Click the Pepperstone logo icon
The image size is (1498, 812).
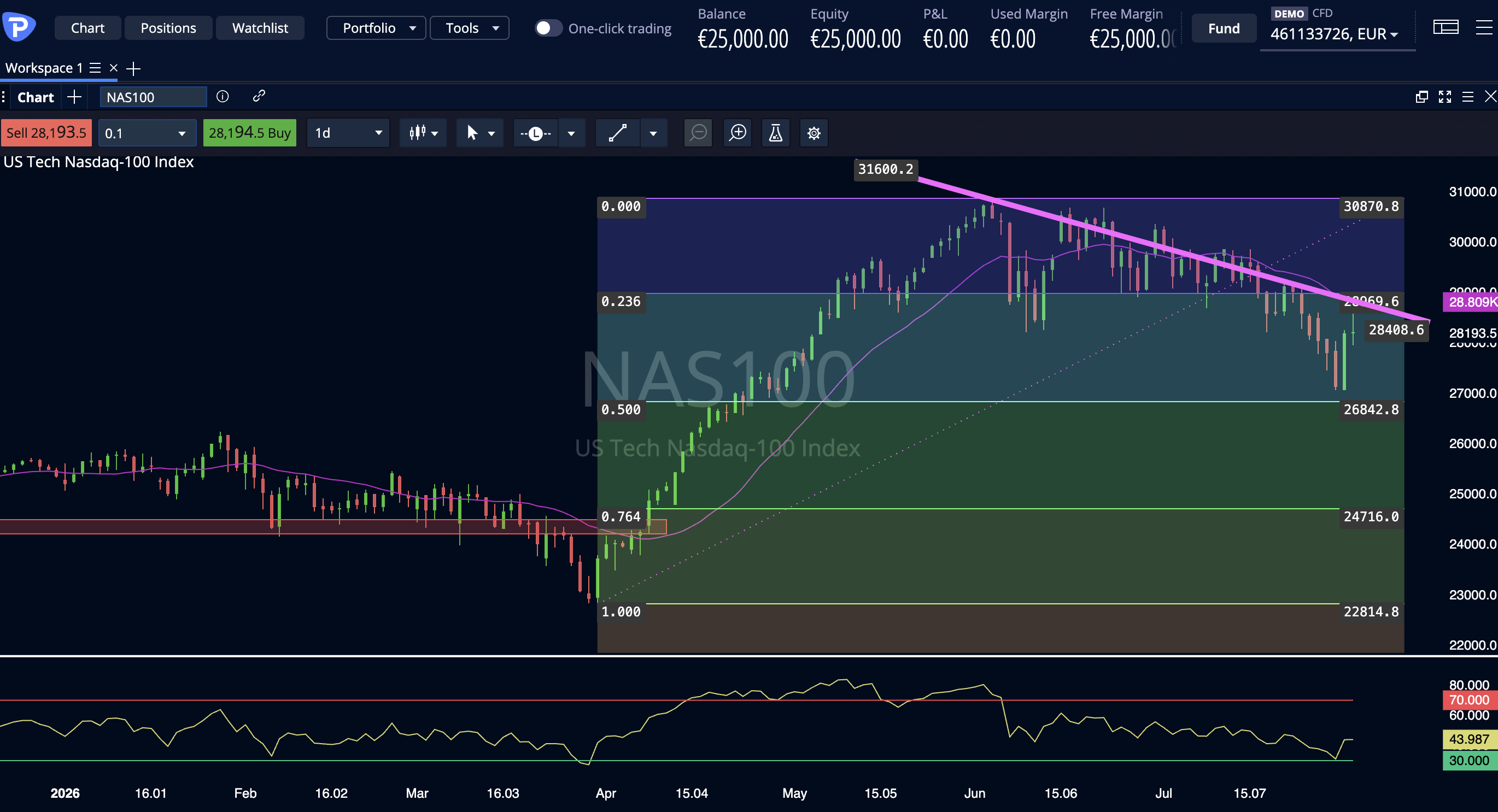[x=19, y=27]
